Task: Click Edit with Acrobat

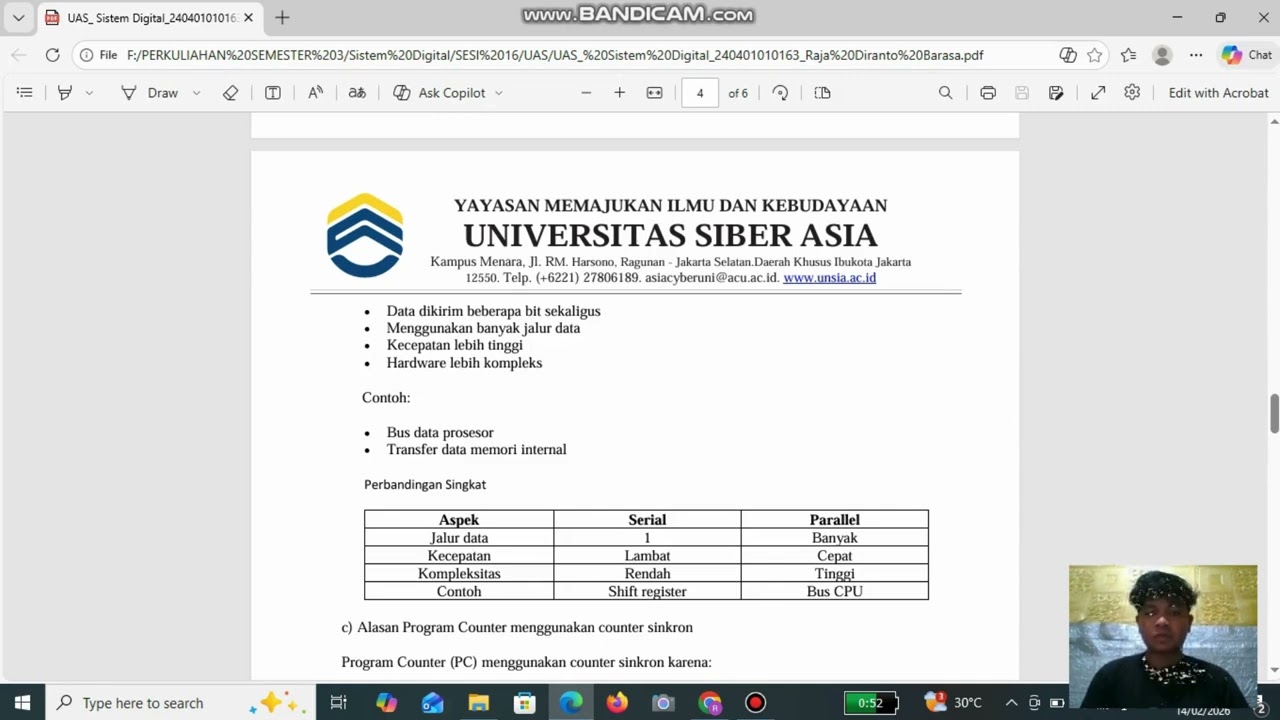Action: [x=1218, y=93]
